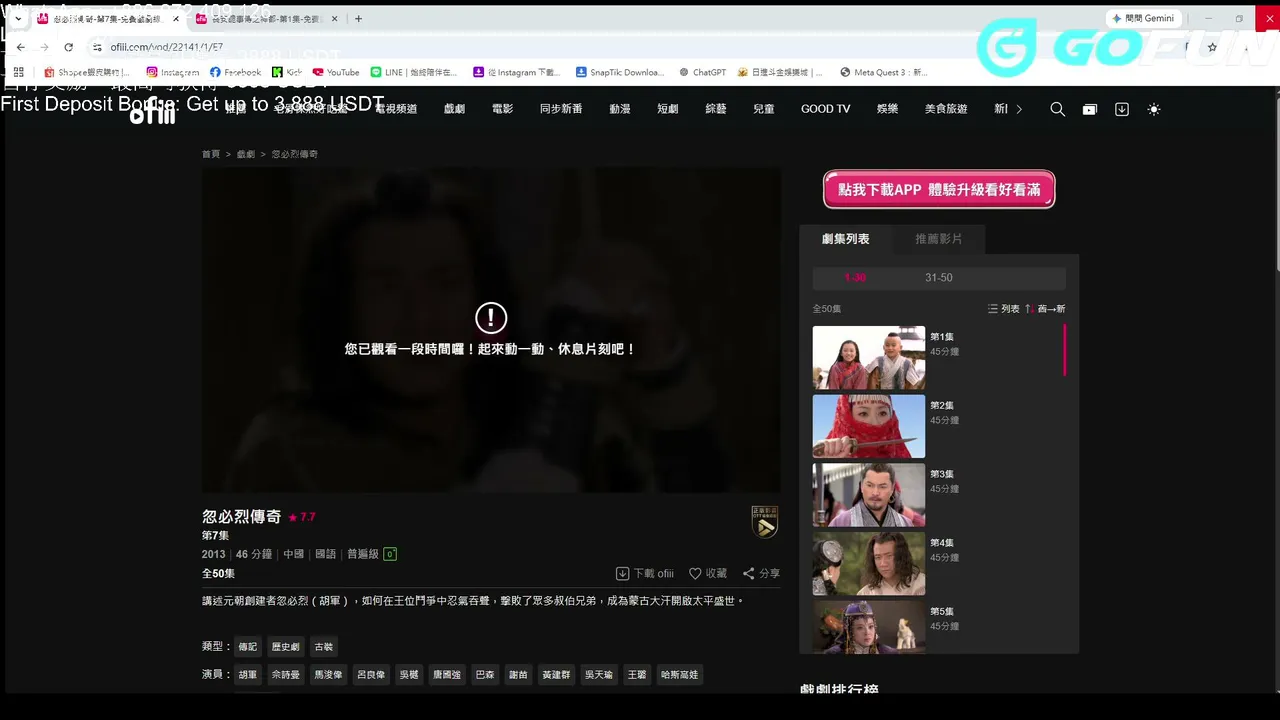Viewport: 1280px width, 720px height.
Task: Click the exclamation alert icon in player
Action: pyautogui.click(x=491, y=318)
